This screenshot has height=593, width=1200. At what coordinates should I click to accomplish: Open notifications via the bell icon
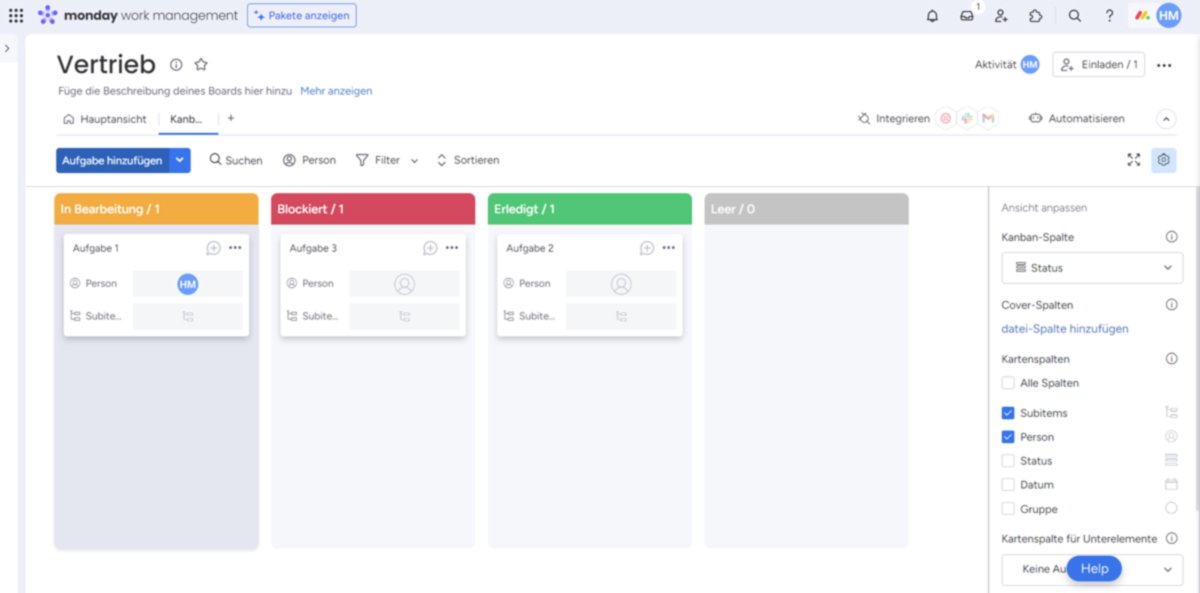click(931, 14)
